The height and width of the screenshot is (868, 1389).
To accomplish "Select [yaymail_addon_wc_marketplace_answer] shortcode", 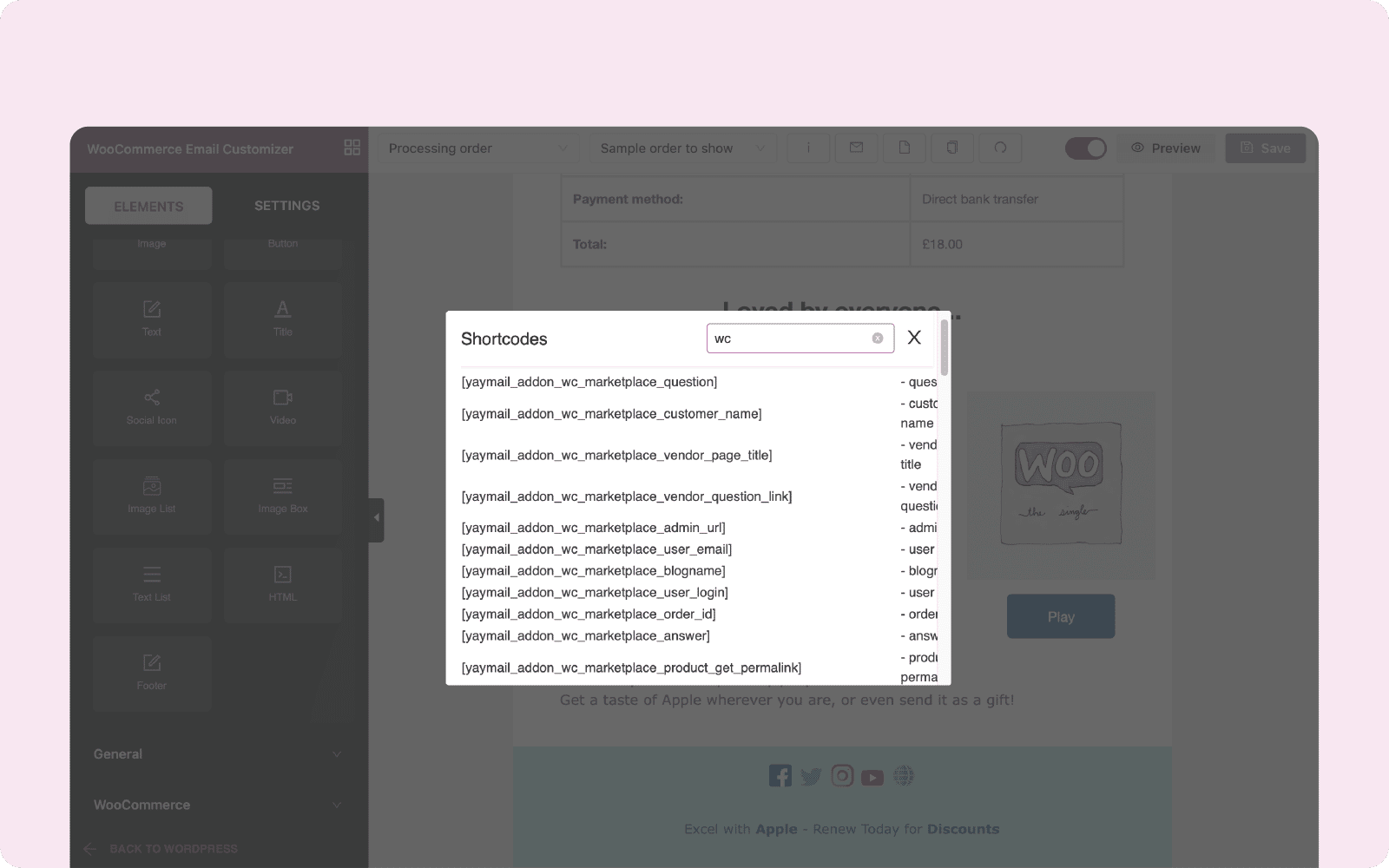I will [x=586, y=636].
